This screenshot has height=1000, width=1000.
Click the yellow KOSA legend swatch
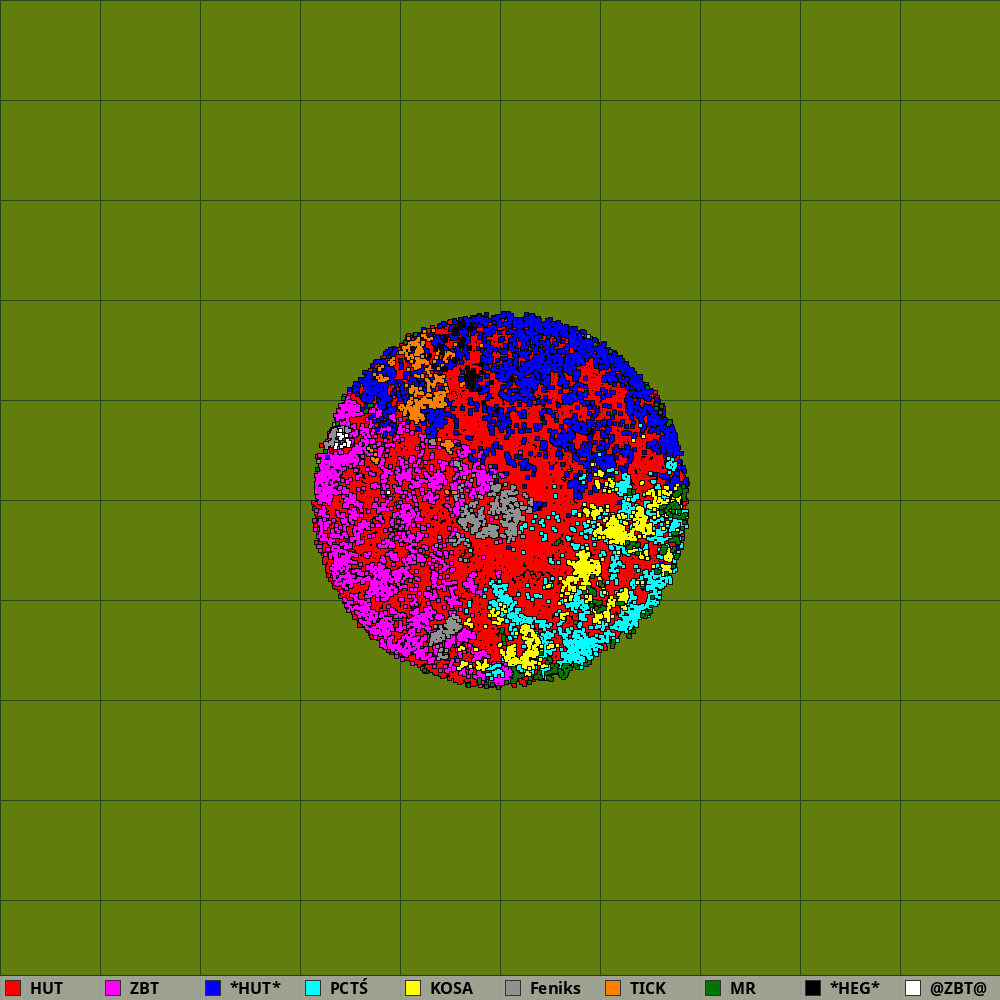[x=413, y=988]
